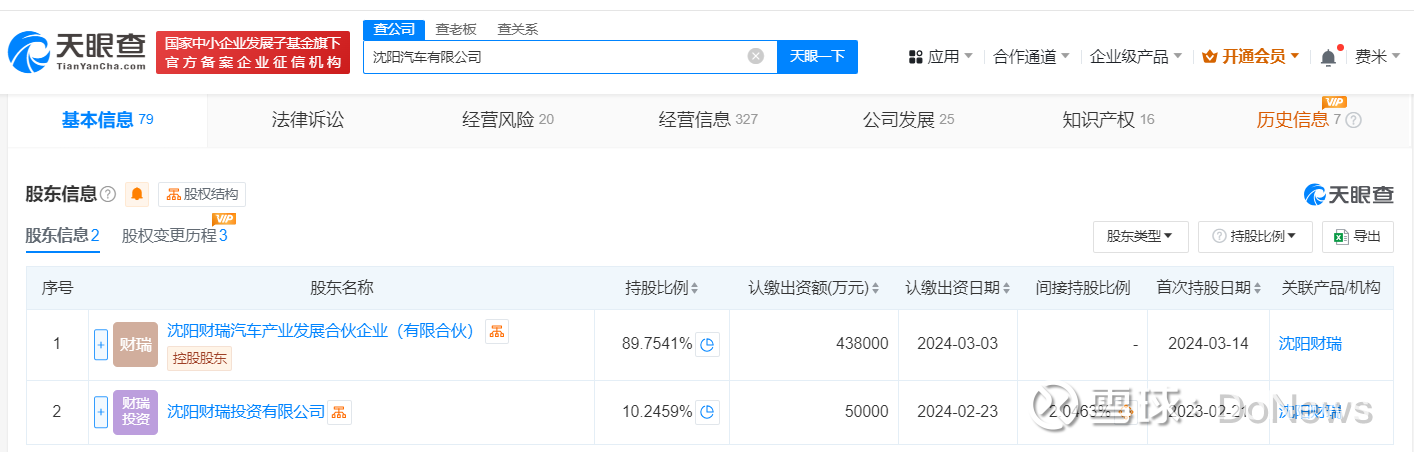Open the 沈阳财瑞 related-institution link in row 1
Viewport: 1414px width, 452px height.
(x=1310, y=344)
